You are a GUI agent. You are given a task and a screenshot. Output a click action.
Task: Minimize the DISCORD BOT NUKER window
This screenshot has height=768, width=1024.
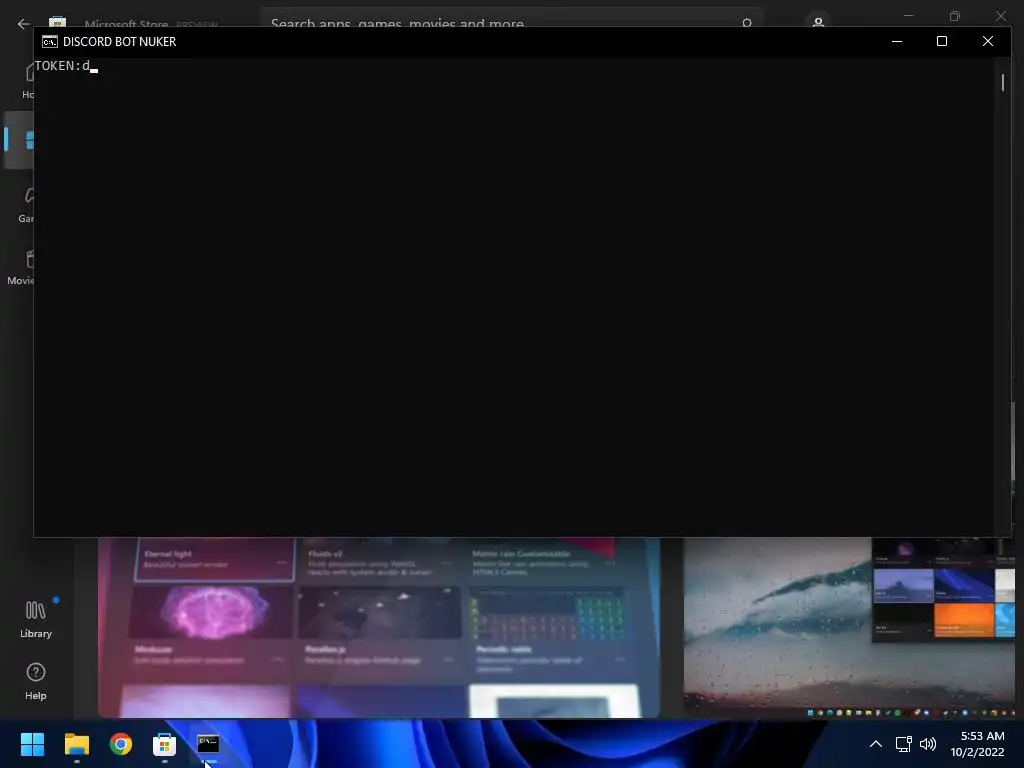click(x=897, y=41)
